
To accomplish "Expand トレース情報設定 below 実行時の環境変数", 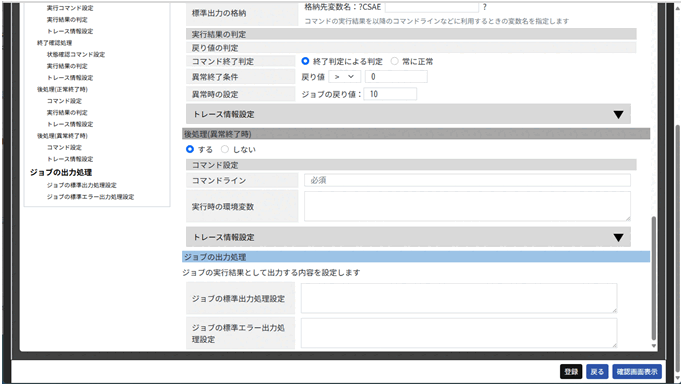I will (x=408, y=237).
